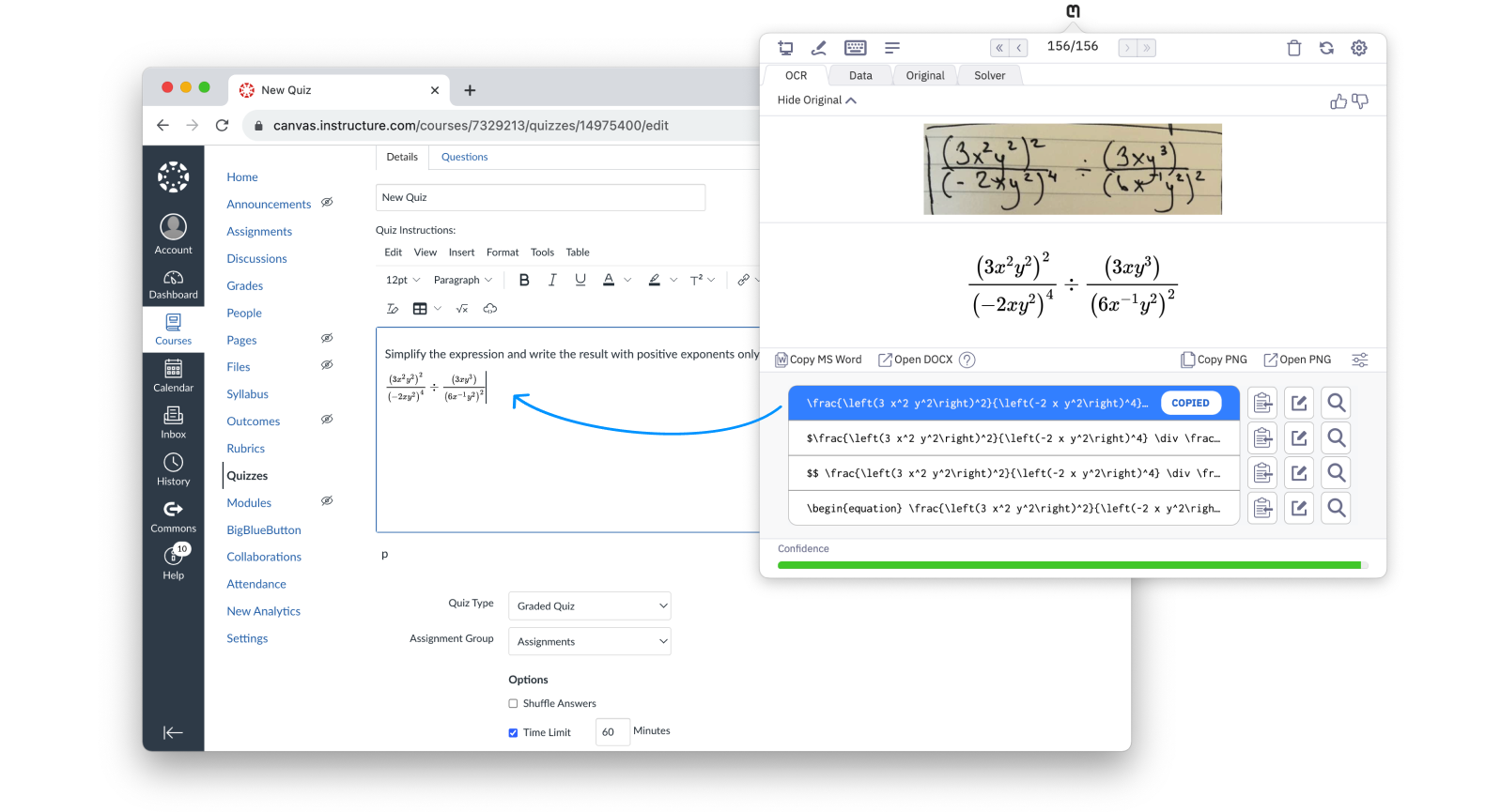
Task: Open the Paragraph style dropdown
Action: 463,280
